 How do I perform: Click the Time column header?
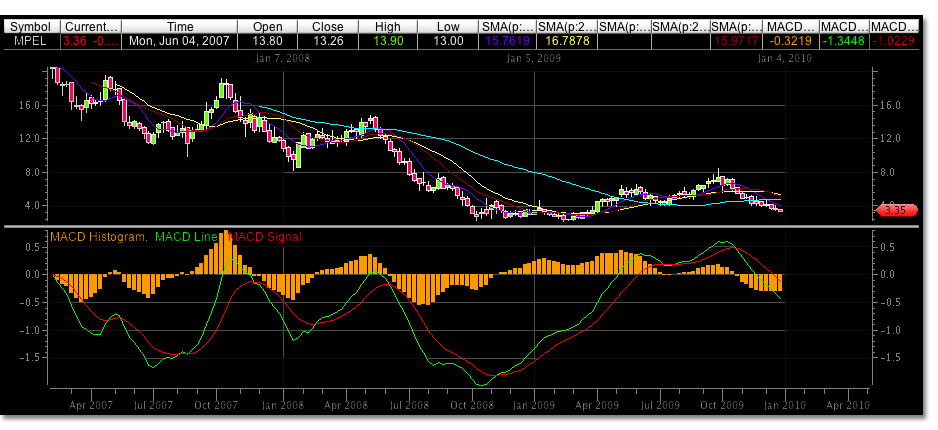click(x=181, y=26)
